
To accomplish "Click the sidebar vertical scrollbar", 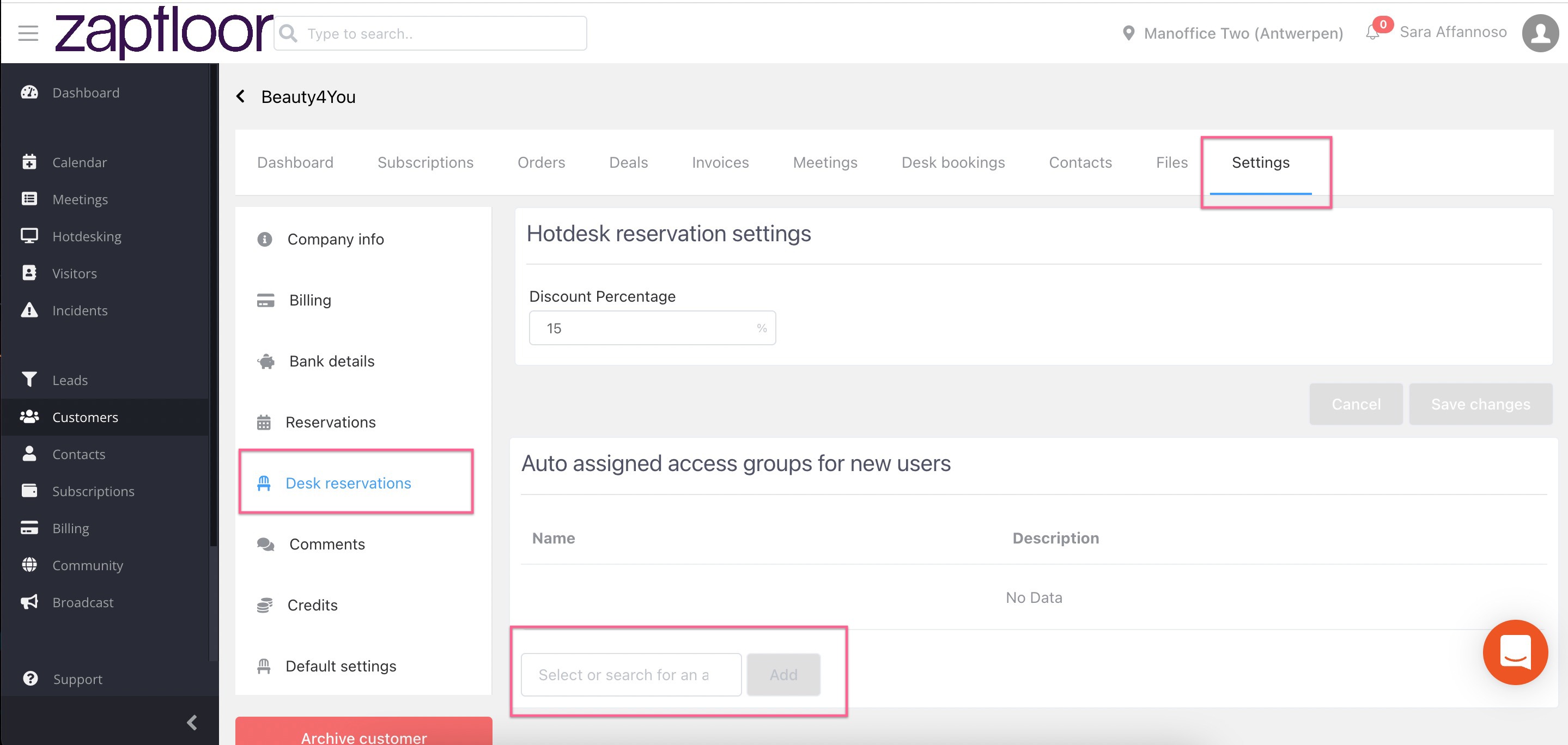I will (213, 304).
